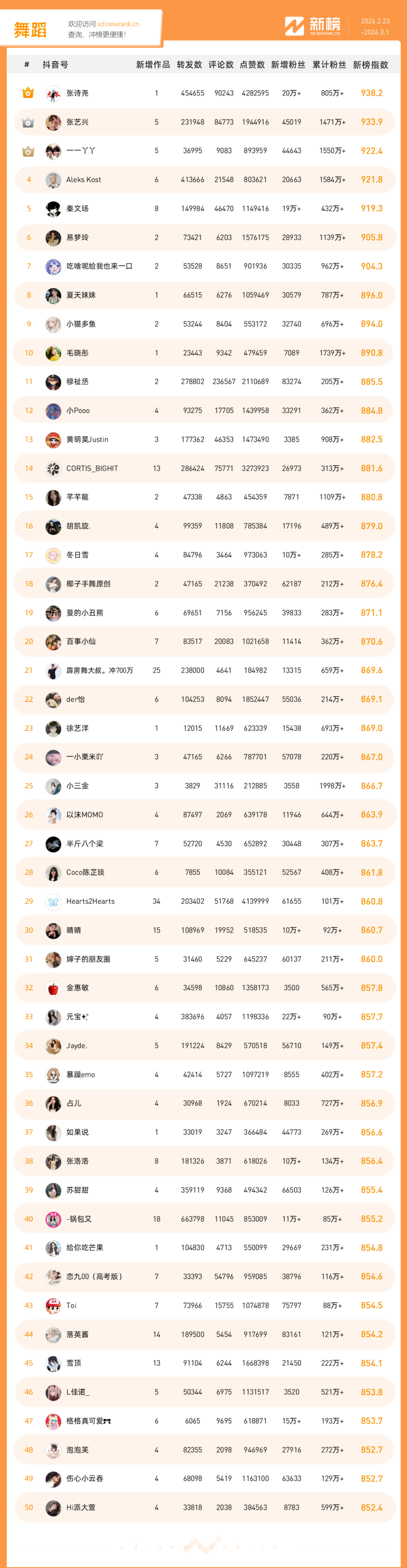The image size is (407, 1568).
Task: Click the bronze crown rank-three icon
Action: click(x=28, y=151)
